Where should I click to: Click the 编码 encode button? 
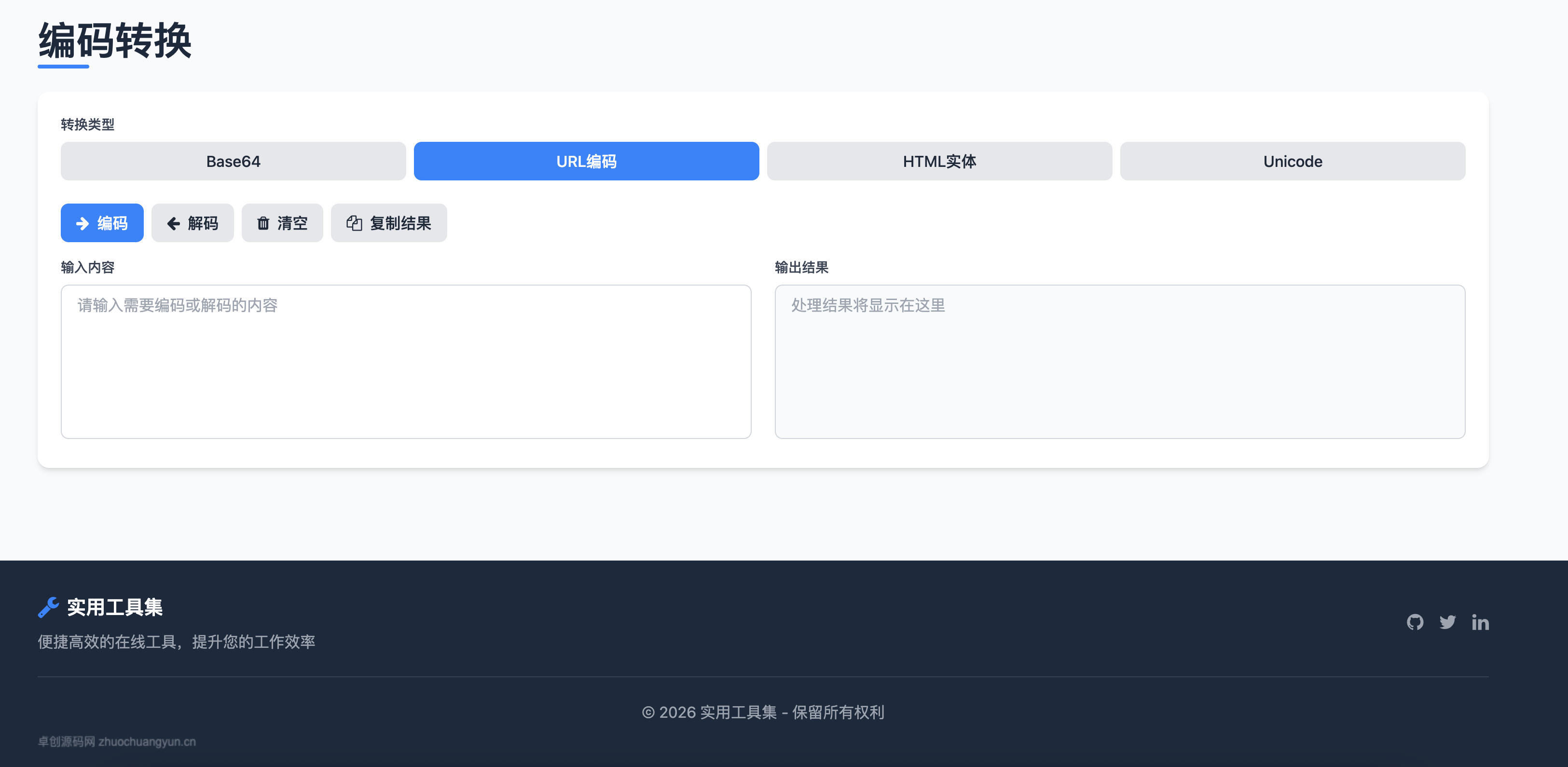102,223
